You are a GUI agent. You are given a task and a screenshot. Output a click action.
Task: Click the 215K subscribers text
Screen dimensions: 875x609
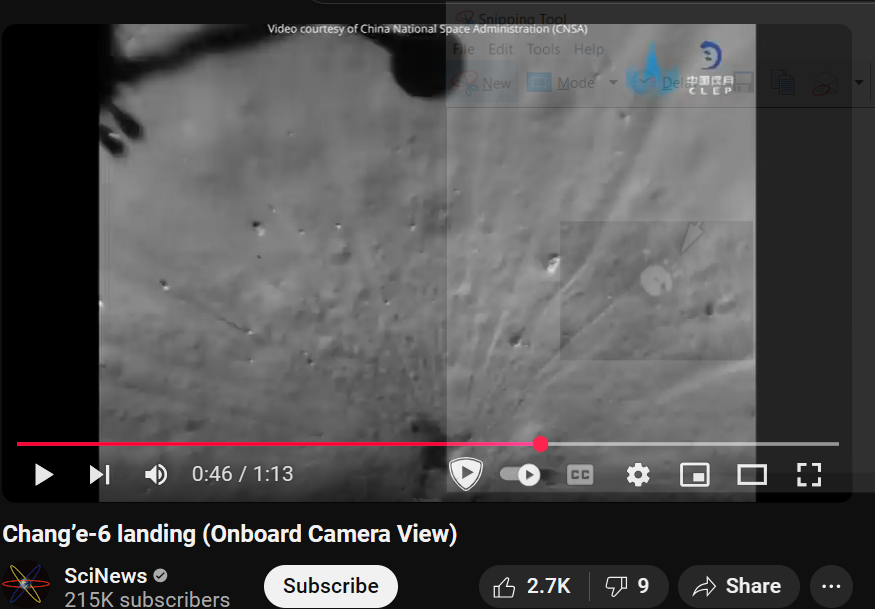[147, 600]
